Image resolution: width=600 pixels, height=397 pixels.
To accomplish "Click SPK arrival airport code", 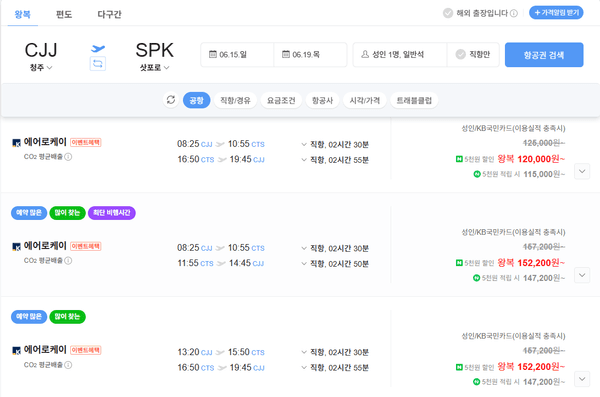I will tap(155, 50).
